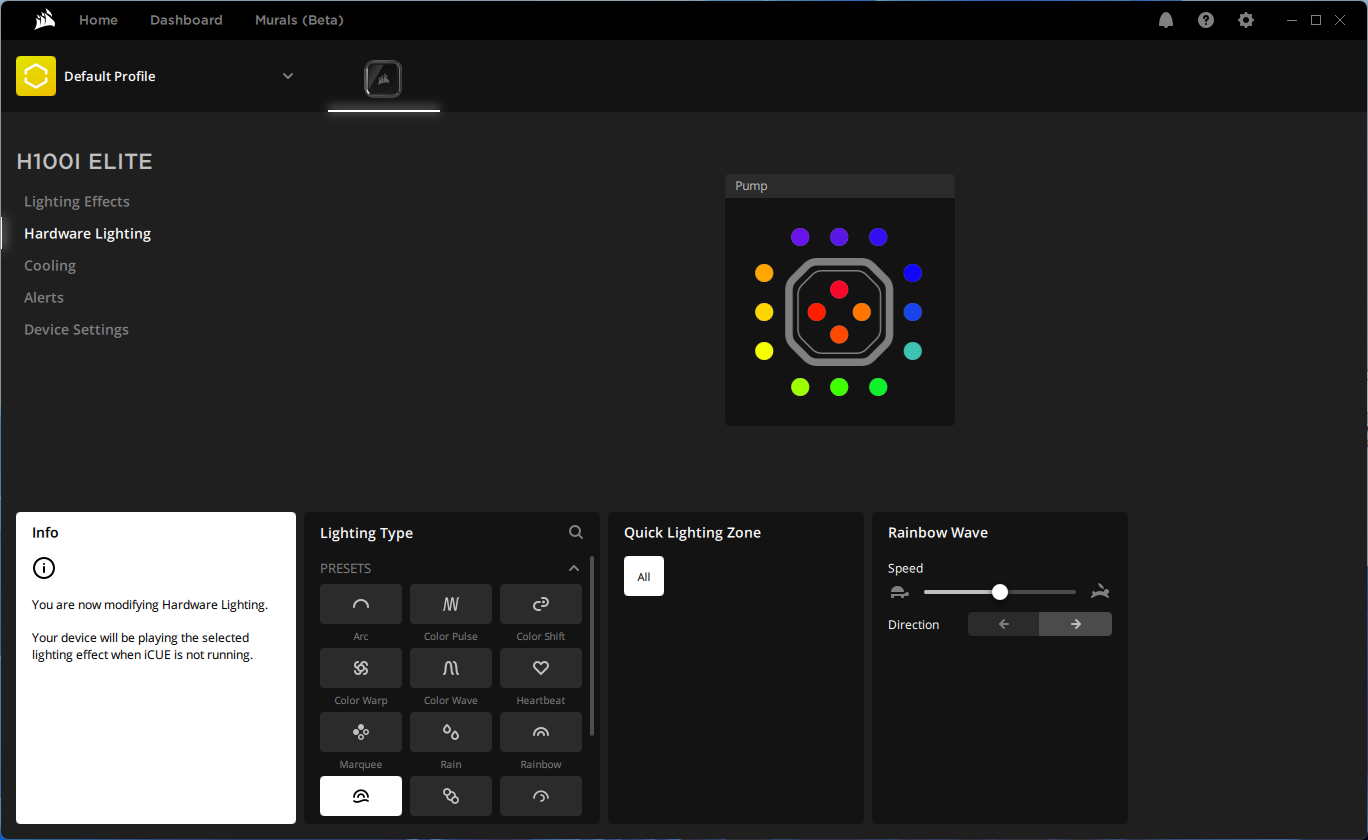Choose the Arc lighting preset
This screenshot has height=840, width=1368.
click(x=361, y=604)
